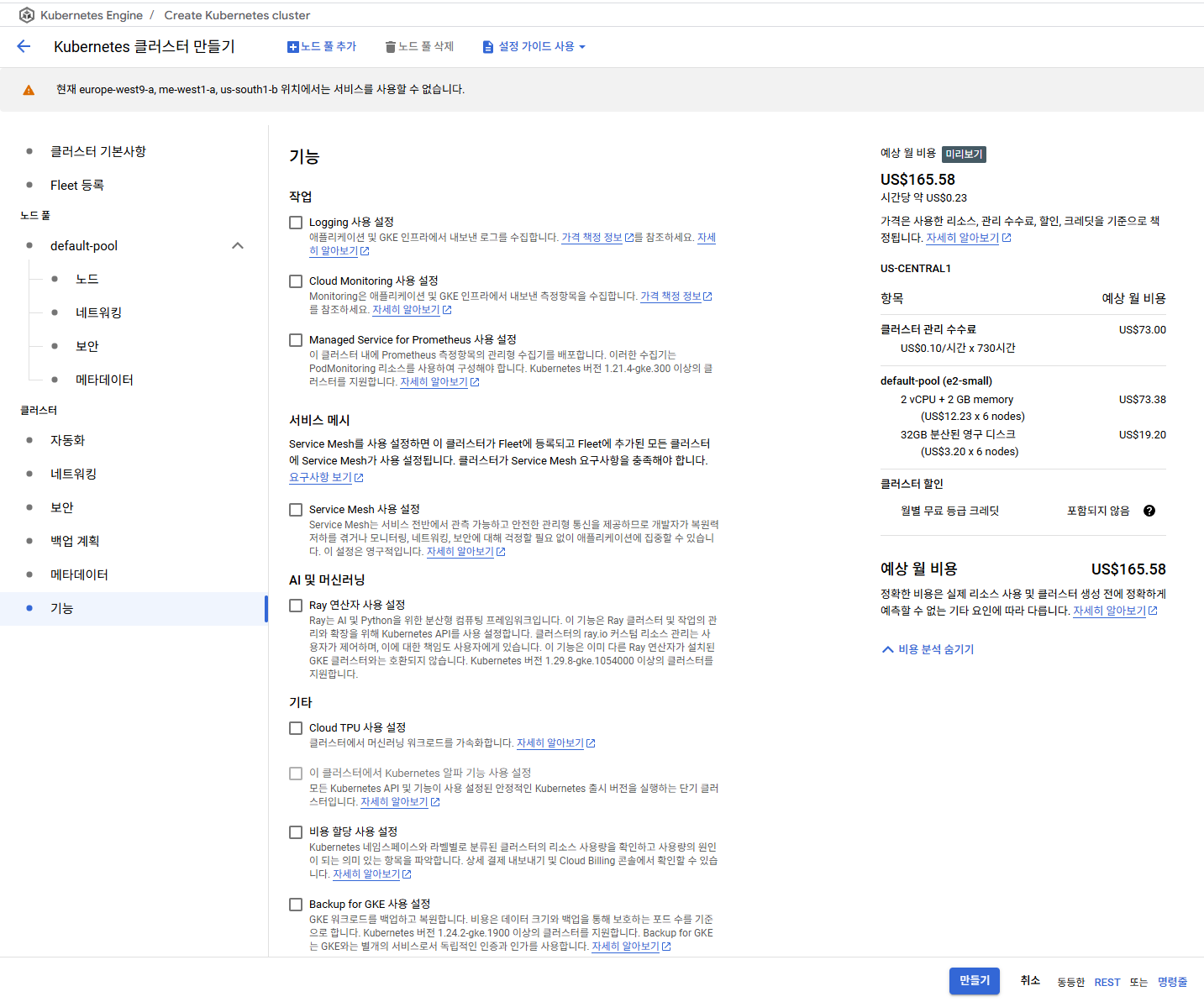Select default-pool in sidebar

[x=84, y=246]
